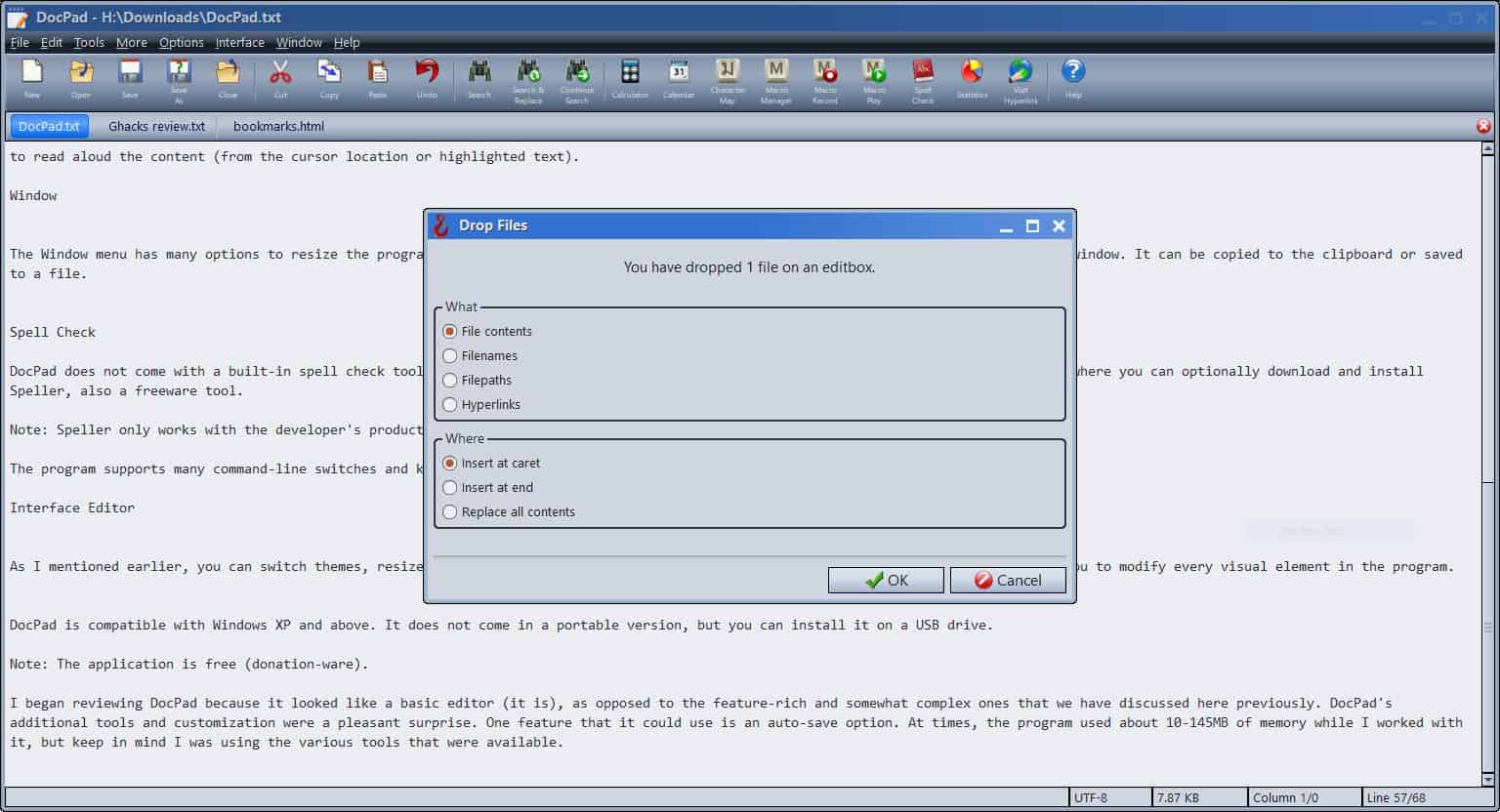This screenshot has height=812, width=1500.
Task: Open the Statistics pie chart tool
Action: (x=972, y=78)
